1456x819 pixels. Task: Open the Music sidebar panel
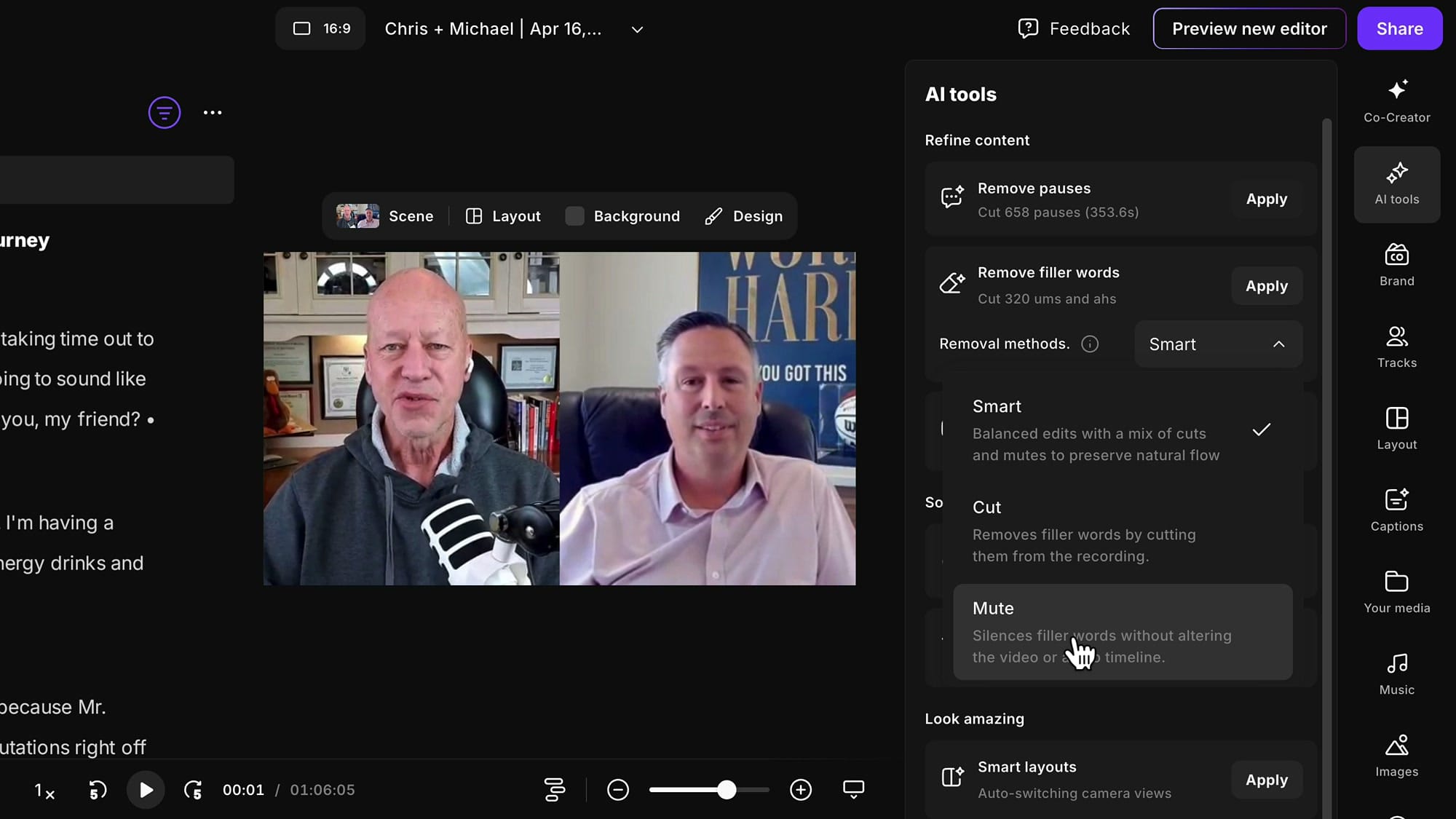click(x=1396, y=673)
